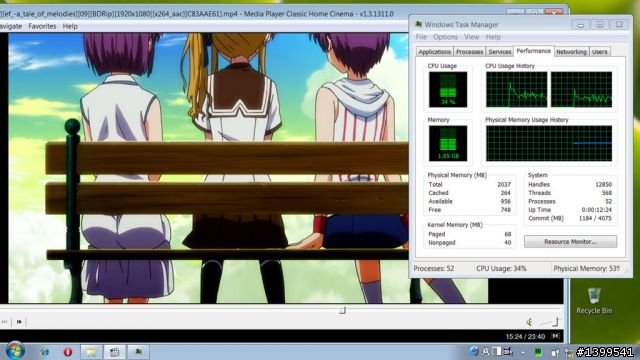Open Favorites menu in Media Player Classic
The image size is (640, 360).
[x=42, y=26]
